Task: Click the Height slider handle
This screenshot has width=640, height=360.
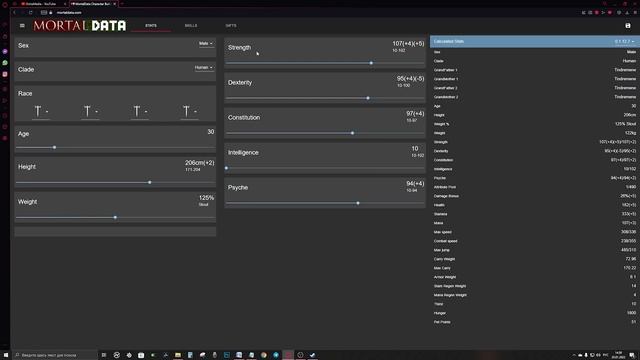Action: pyautogui.click(x=150, y=182)
